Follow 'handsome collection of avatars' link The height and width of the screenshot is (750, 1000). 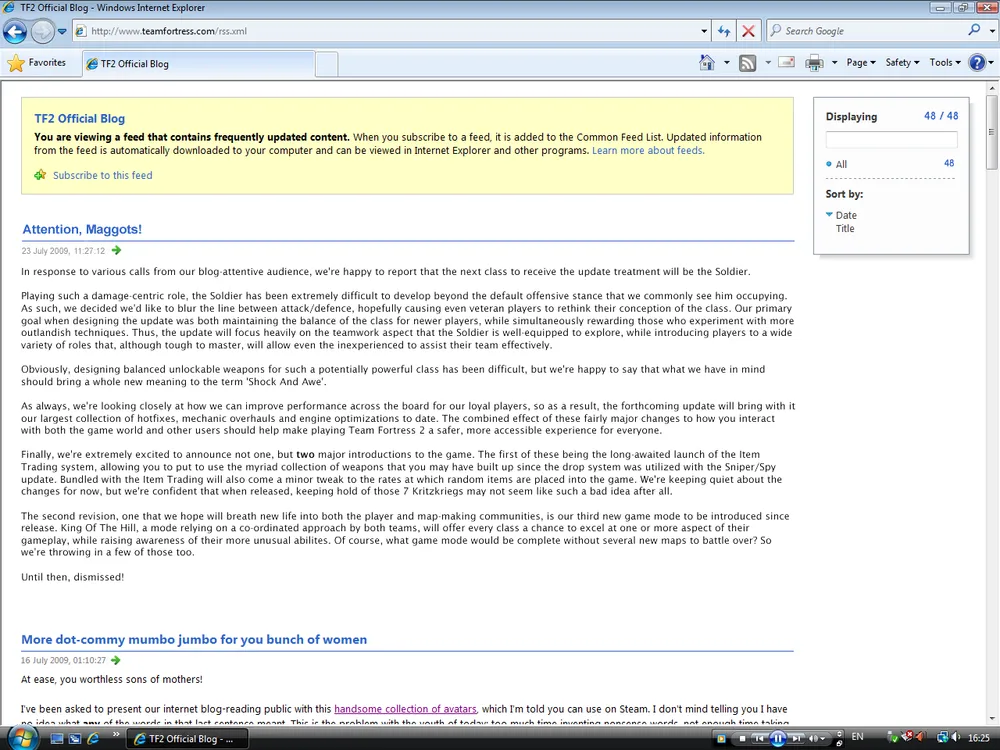point(405,709)
